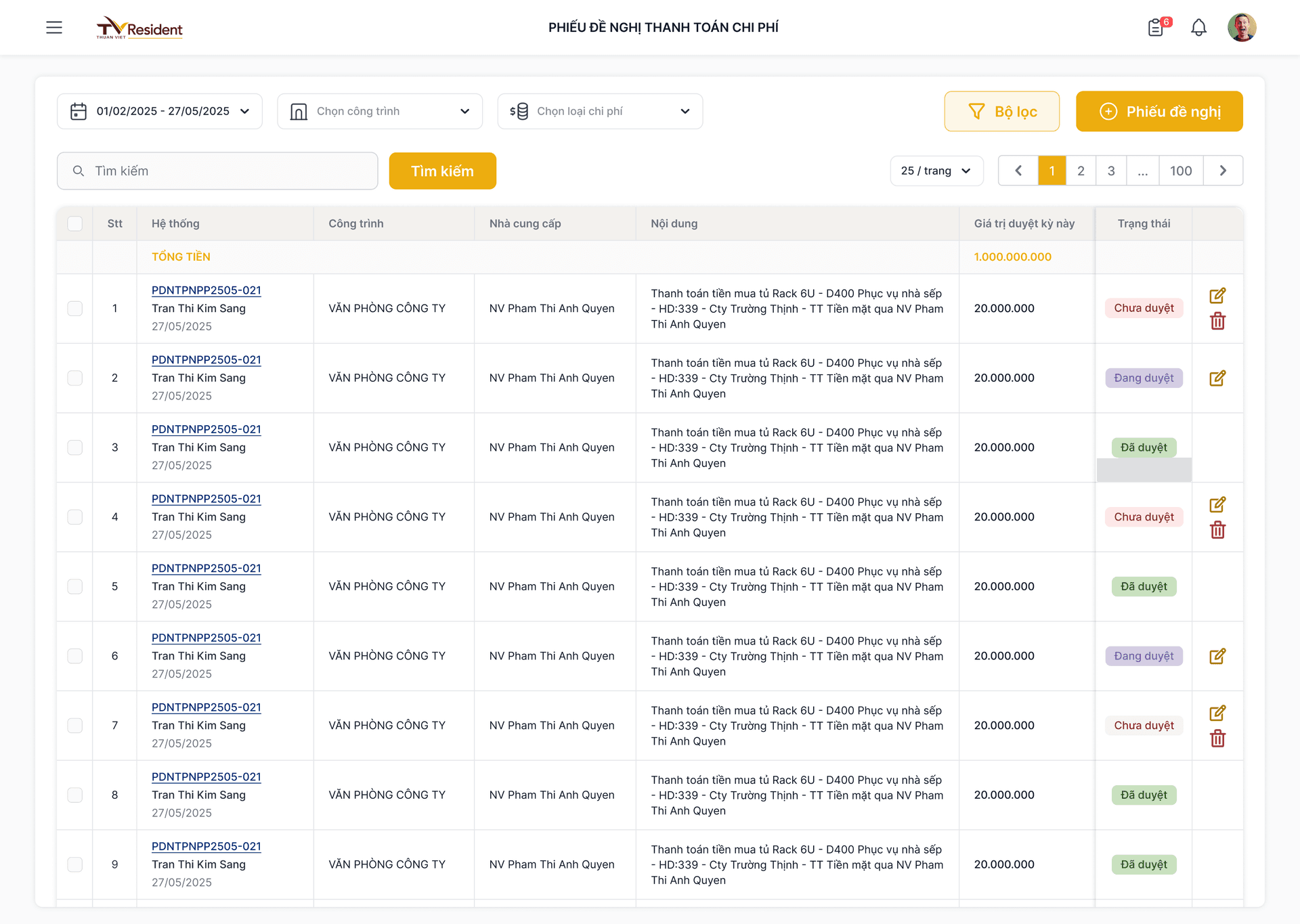Edit row 1 with the pencil icon

tap(1217, 296)
